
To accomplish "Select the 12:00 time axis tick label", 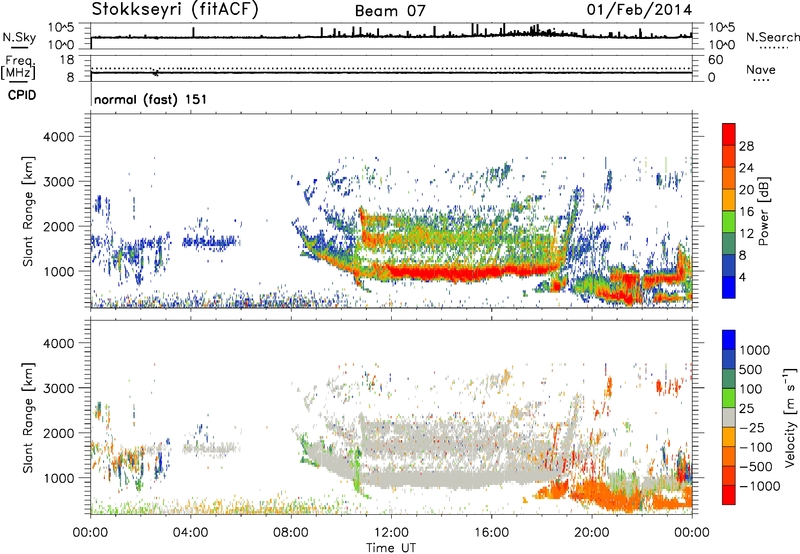I will tap(391, 533).
